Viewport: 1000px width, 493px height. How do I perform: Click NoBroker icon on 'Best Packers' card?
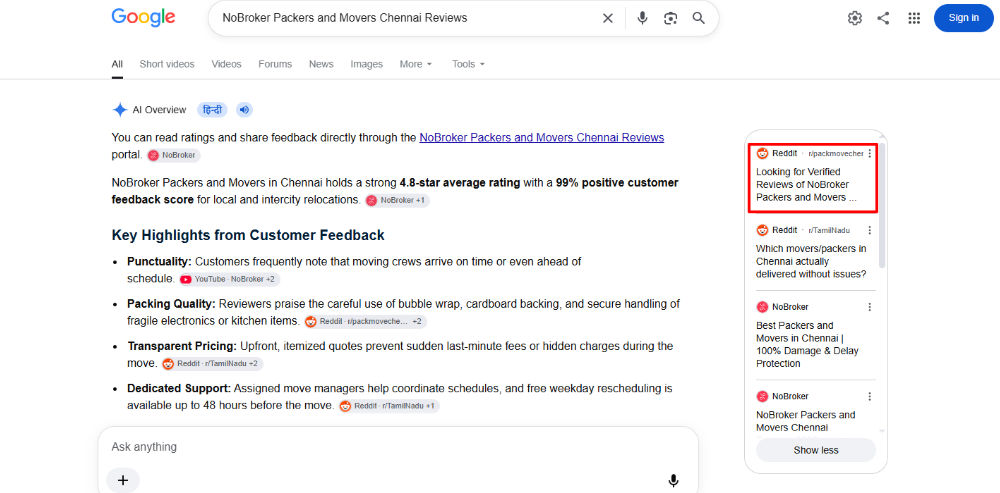click(x=762, y=307)
